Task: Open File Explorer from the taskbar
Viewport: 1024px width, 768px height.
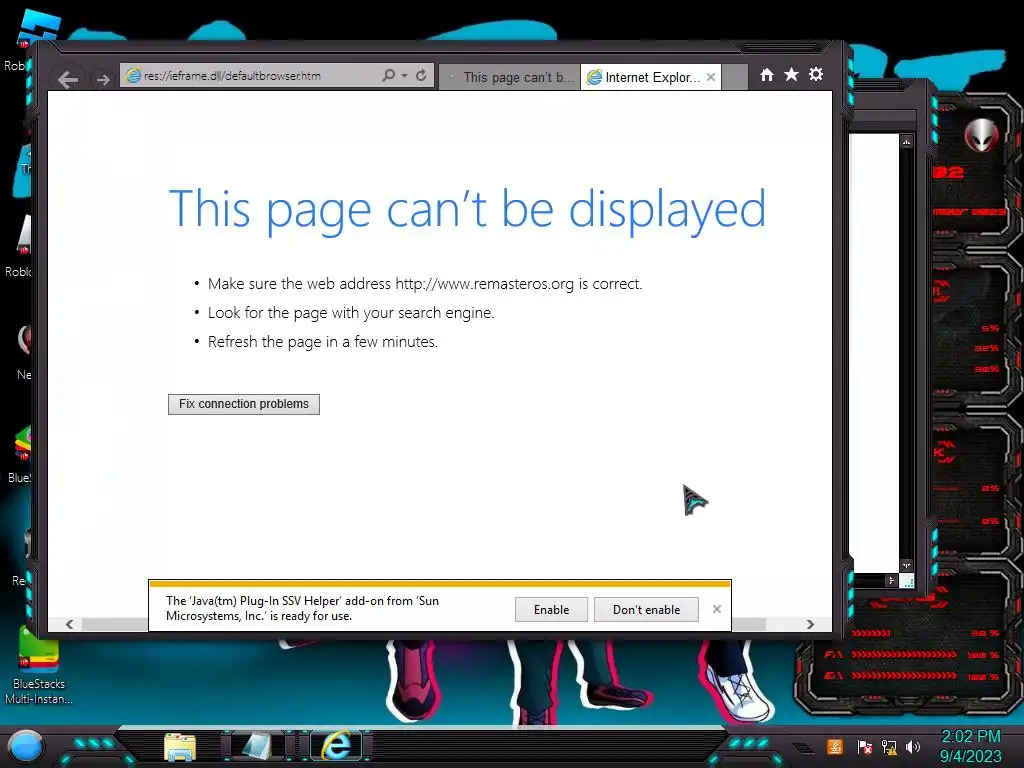Action: 180,746
